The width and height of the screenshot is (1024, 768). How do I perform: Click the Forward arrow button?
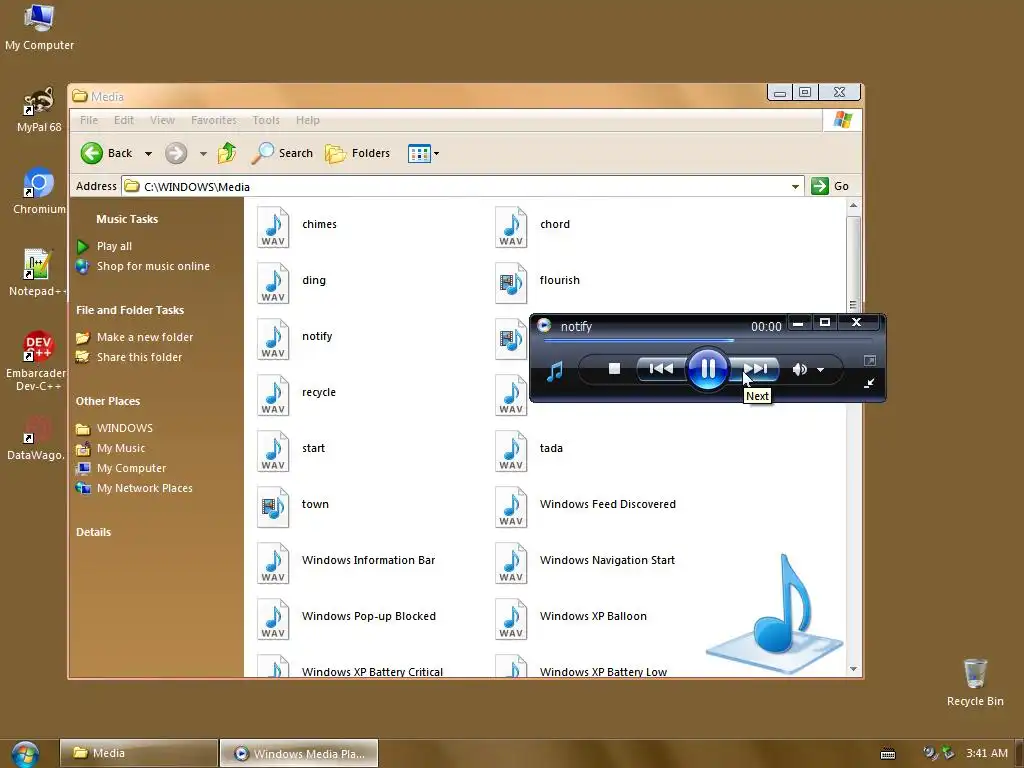176,153
